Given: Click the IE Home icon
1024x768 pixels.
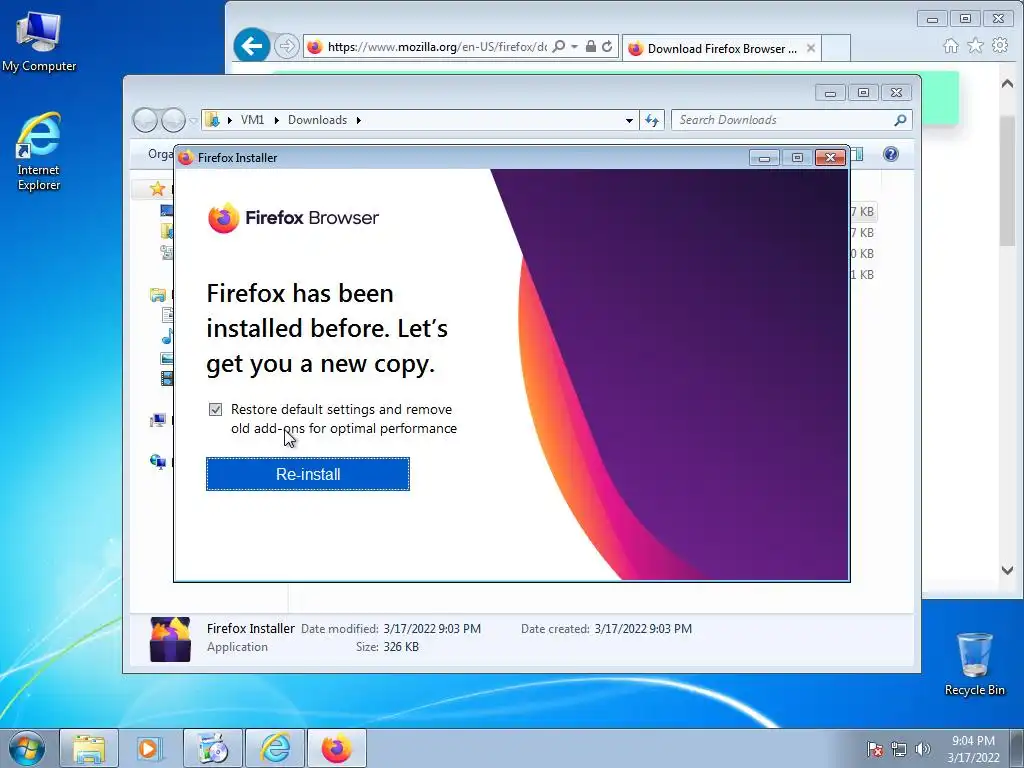Looking at the screenshot, I should pyautogui.click(x=951, y=46).
